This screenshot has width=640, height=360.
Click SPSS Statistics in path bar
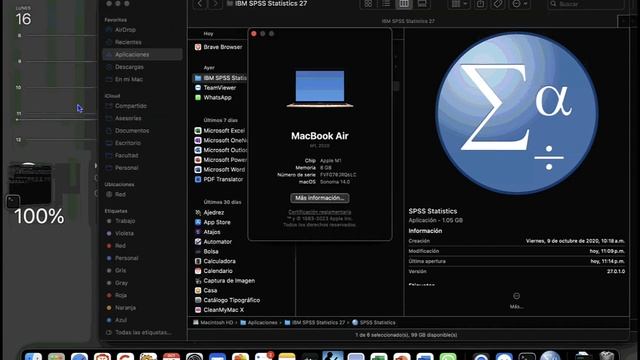(x=373, y=322)
